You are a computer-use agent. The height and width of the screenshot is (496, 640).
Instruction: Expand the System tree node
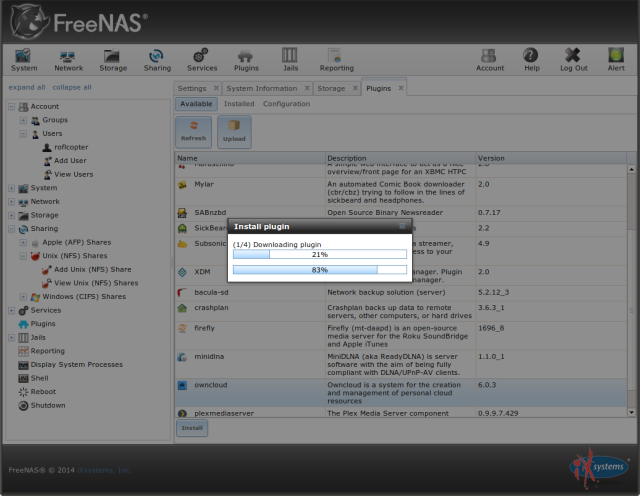tap(11, 188)
